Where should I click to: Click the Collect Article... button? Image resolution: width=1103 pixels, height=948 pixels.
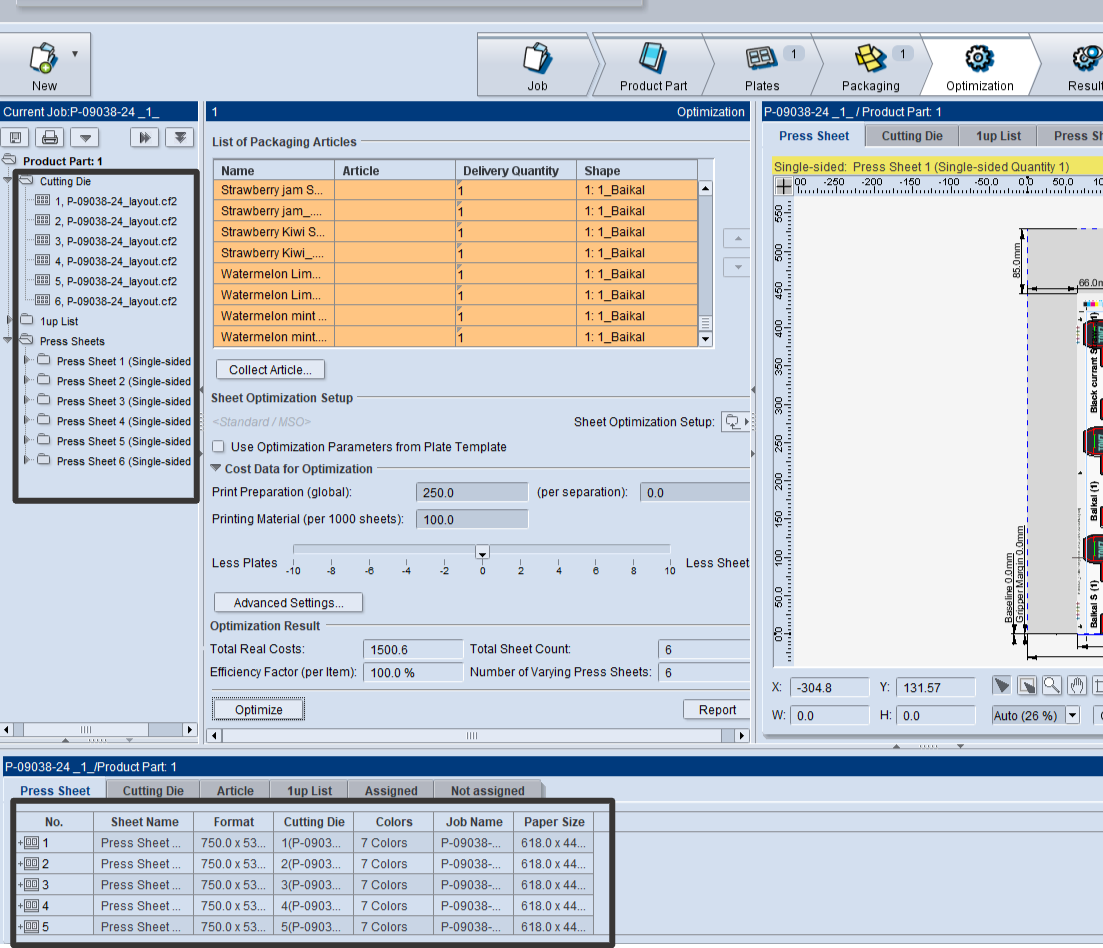click(x=270, y=370)
